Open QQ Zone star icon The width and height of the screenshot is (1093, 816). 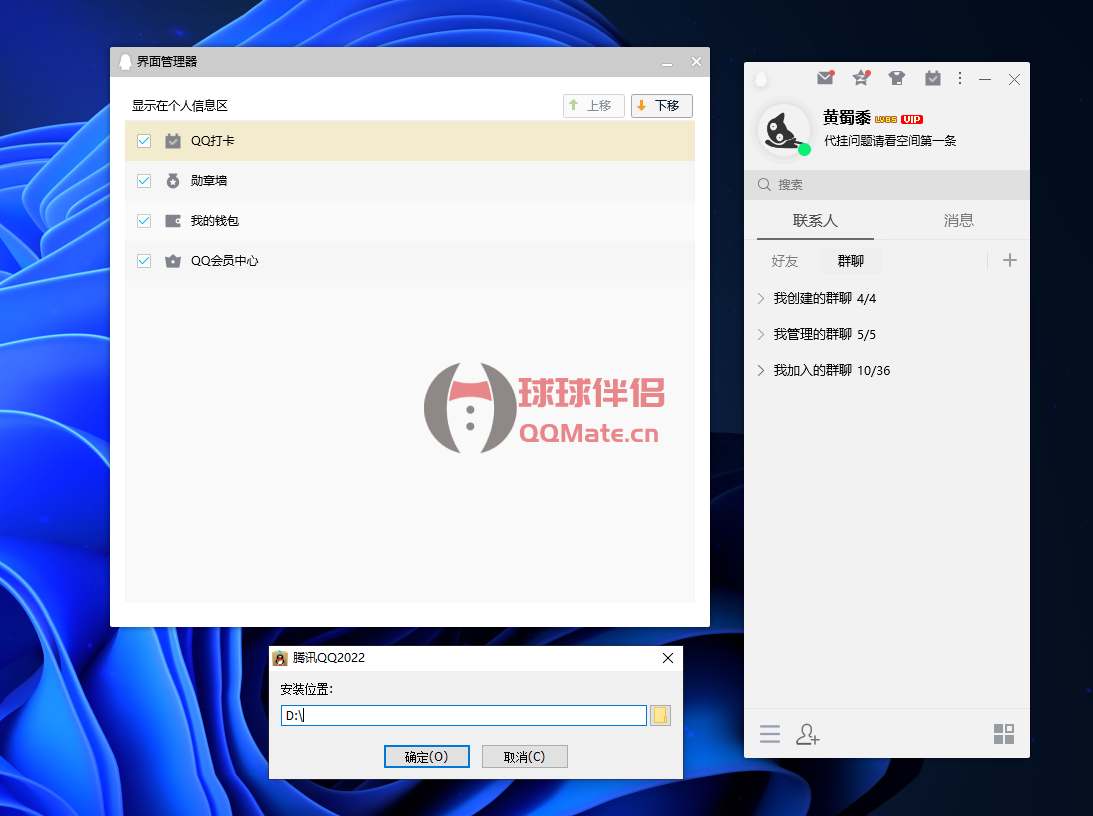(860, 78)
